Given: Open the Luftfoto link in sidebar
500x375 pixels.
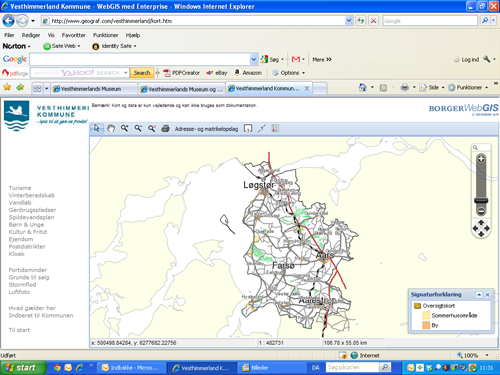Looking at the screenshot, I should [19, 292].
